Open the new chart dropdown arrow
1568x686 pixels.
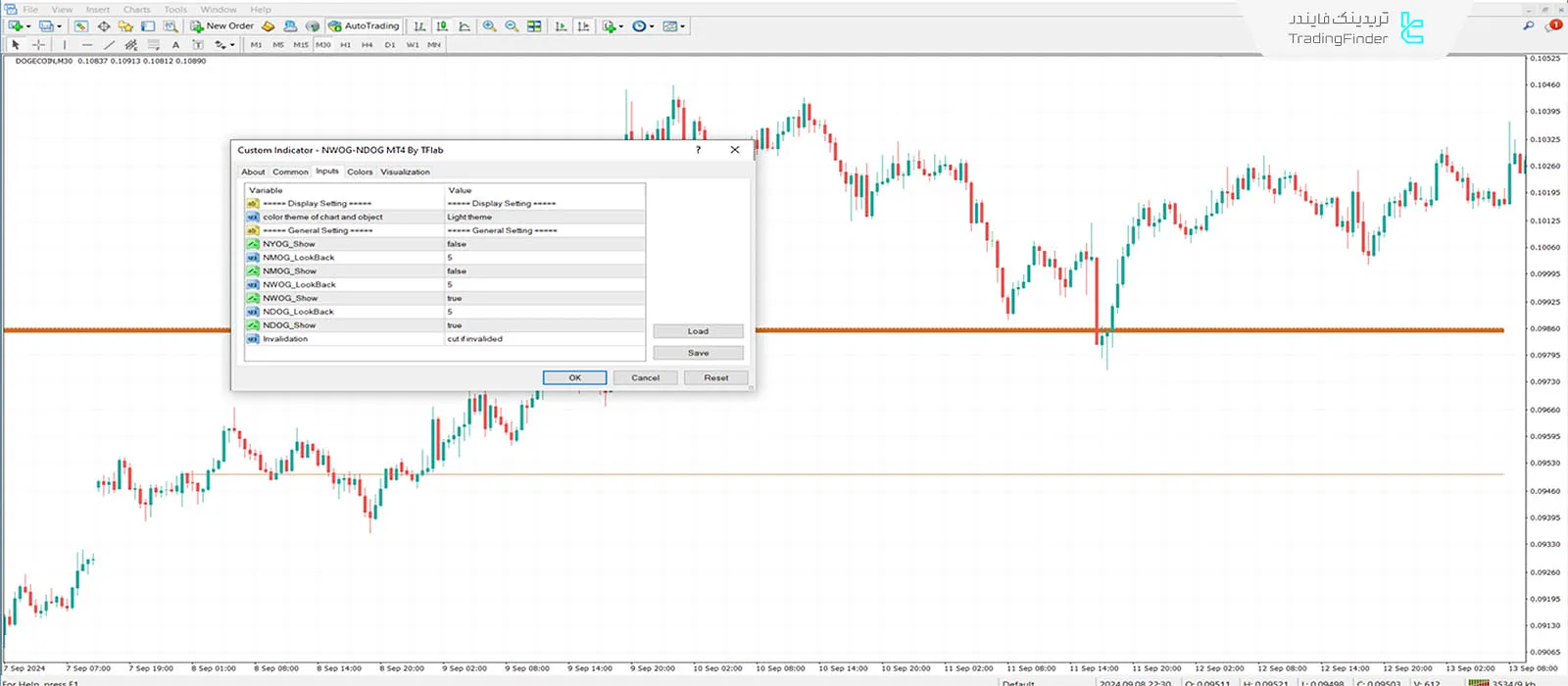tap(28, 26)
